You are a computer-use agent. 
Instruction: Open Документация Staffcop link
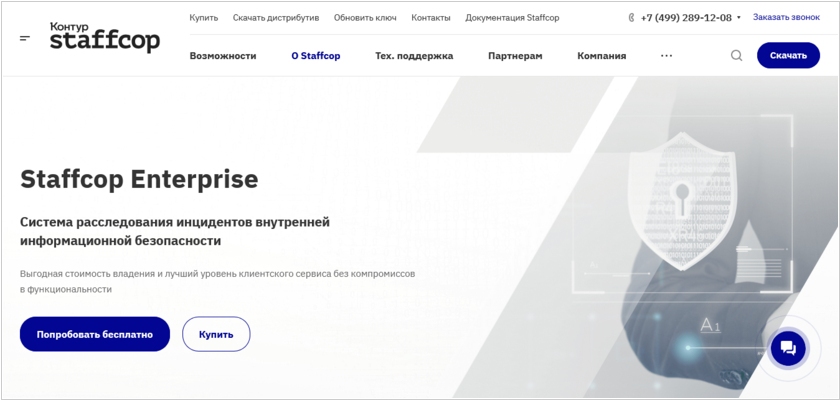tap(512, 18)
